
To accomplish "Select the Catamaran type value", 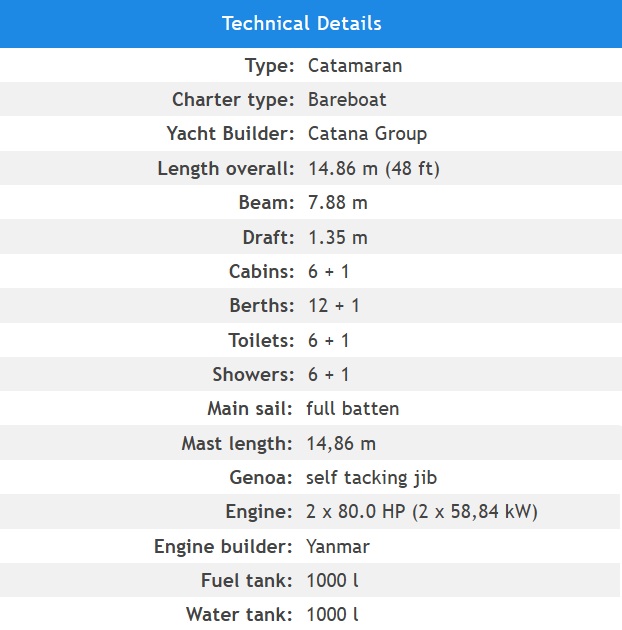I will point(355,65).
